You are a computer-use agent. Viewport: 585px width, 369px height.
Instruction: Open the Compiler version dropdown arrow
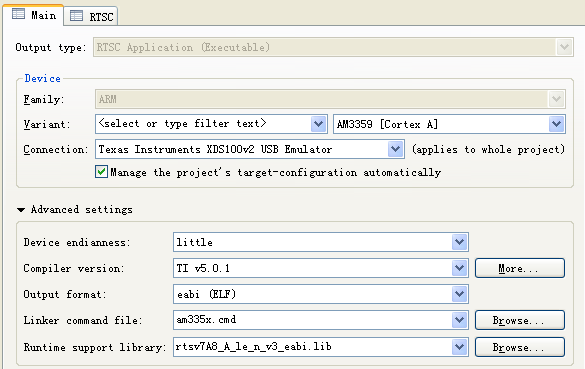coord(459,268)
